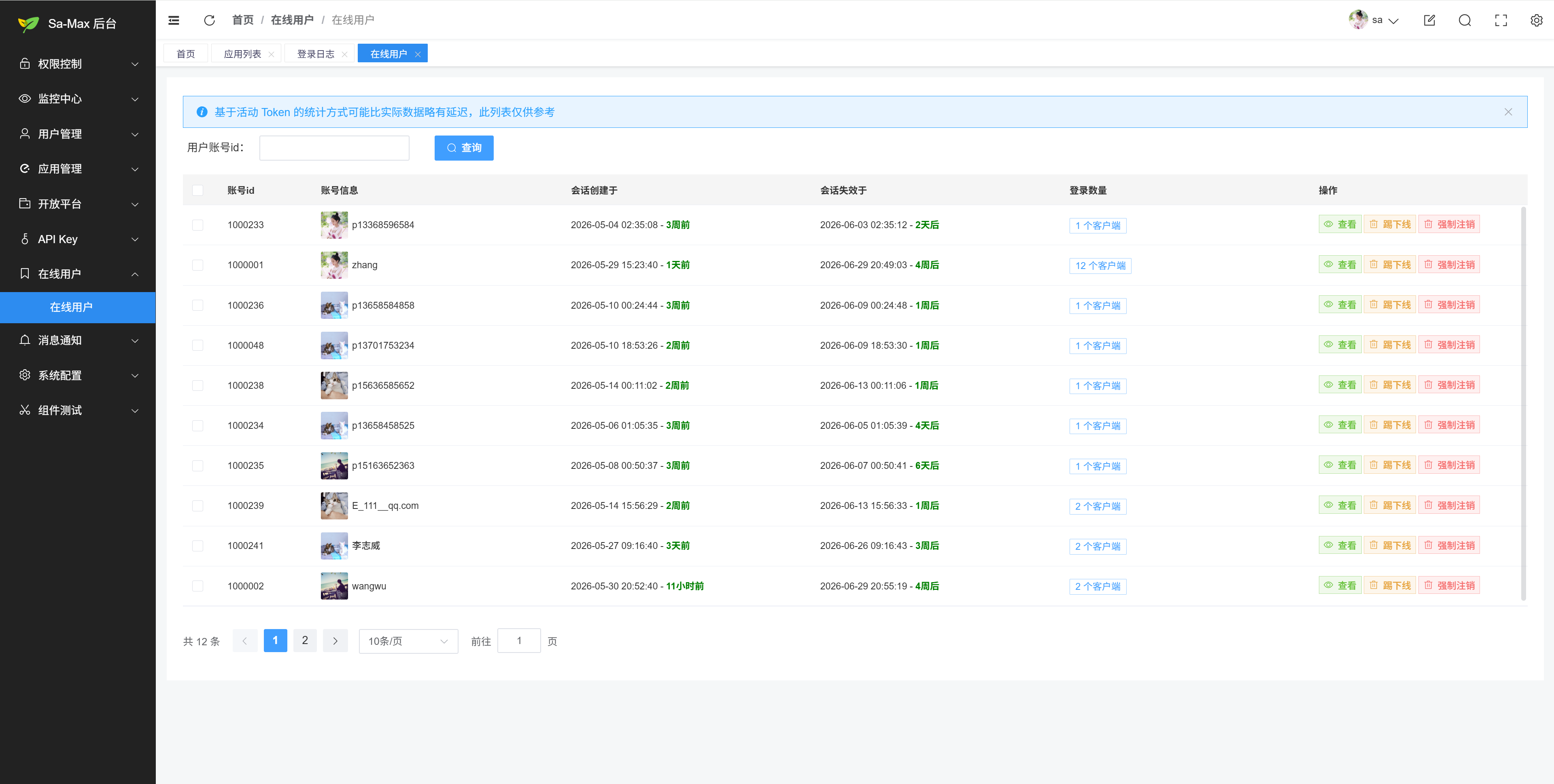Expand the 权限控制 sidebar menu
1554x784 pixels.
click(x=78, y=64)
